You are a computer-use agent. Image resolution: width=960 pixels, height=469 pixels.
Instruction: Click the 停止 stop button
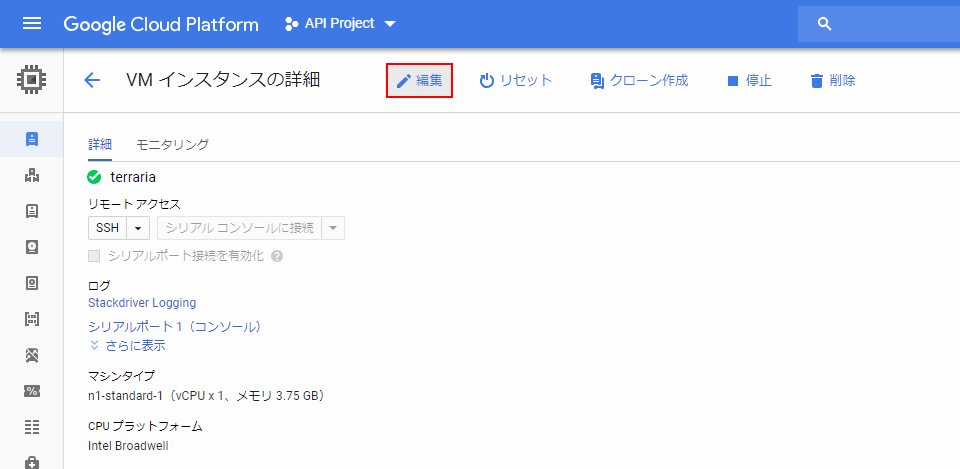[749, 80]
